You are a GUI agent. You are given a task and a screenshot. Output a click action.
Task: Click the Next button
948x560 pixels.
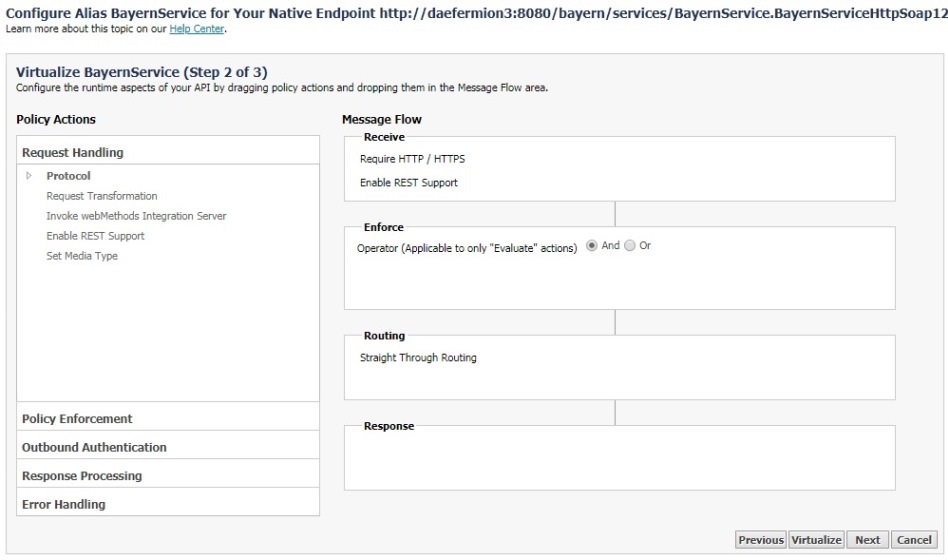[868, 539]
